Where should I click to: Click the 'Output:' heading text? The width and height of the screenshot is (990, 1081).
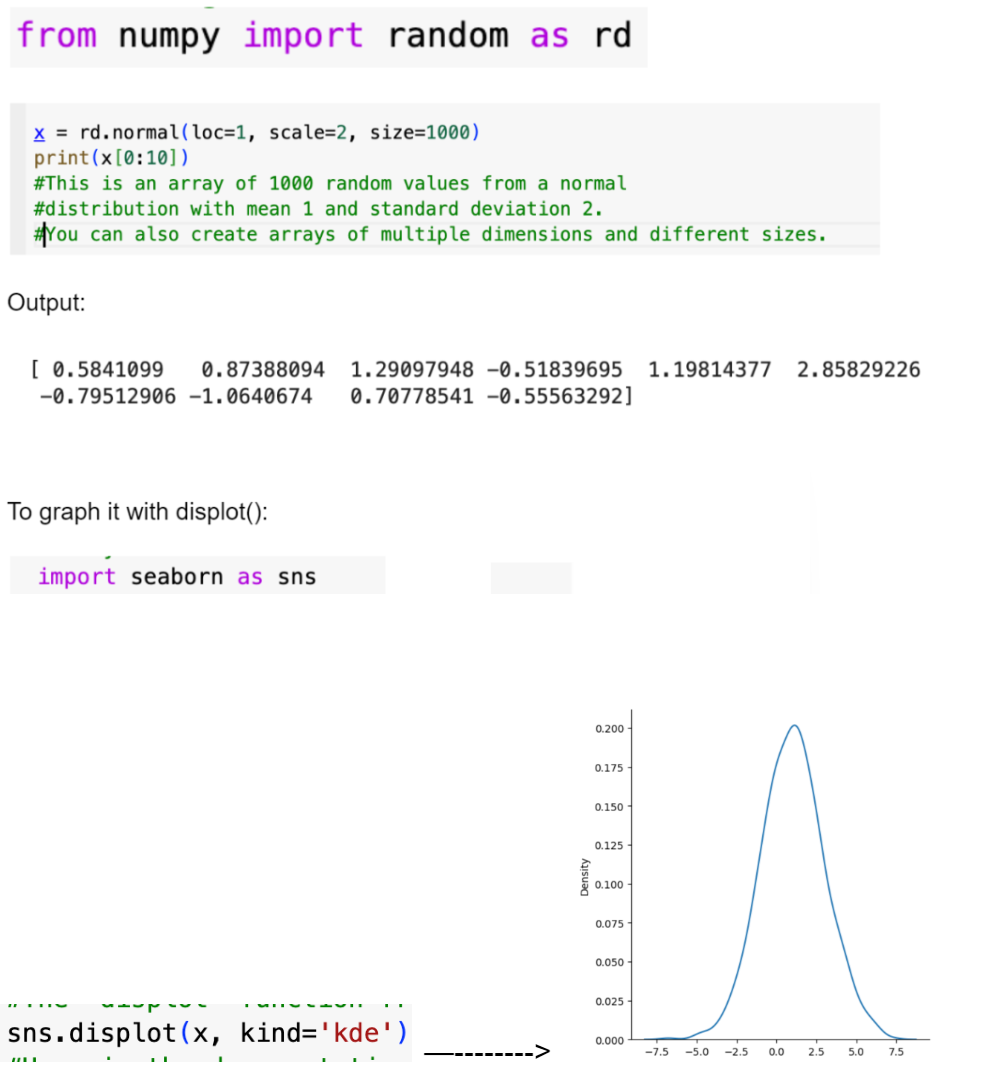[x=46, y=303]
